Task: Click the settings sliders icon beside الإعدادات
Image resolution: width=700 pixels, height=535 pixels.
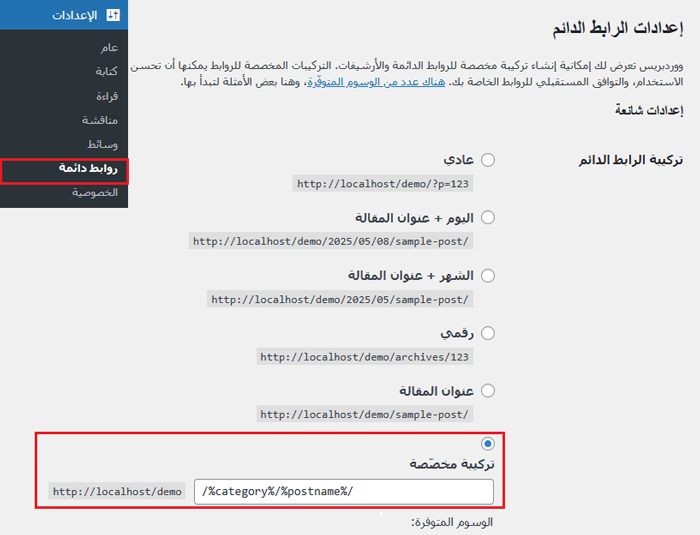Action: coord(113,15)
